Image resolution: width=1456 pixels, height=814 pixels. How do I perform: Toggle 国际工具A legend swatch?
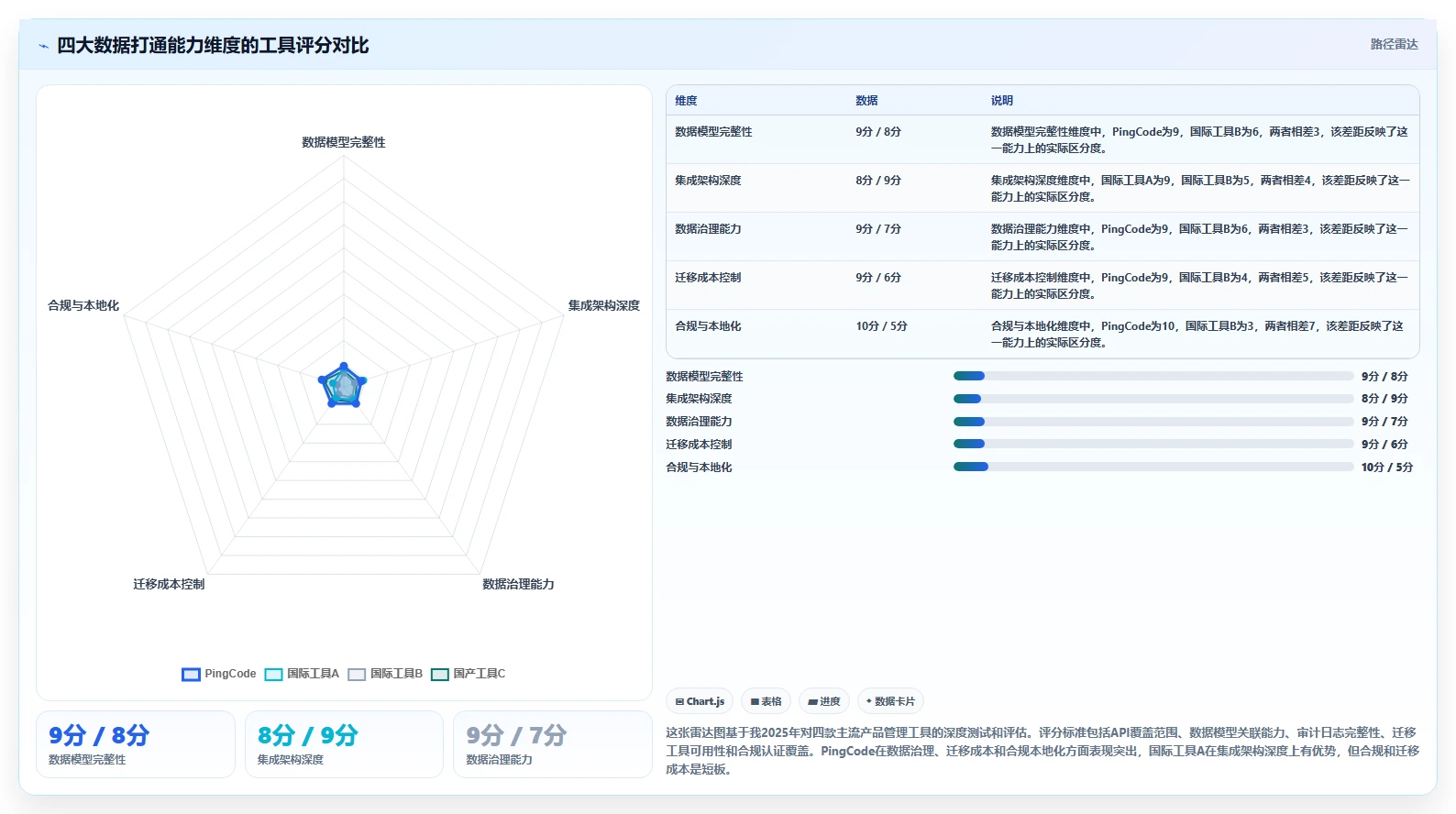273,675
